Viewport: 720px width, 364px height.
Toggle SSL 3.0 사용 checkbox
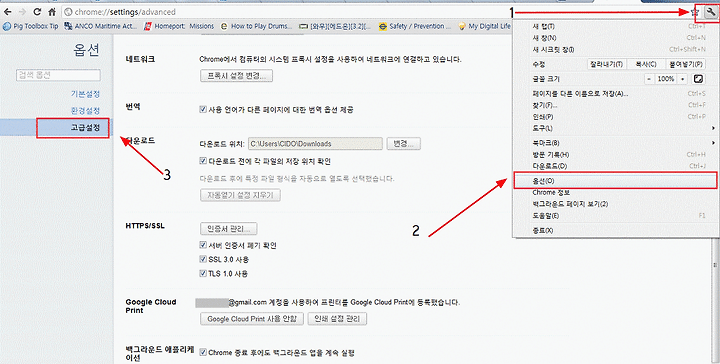tap(203, 259)
